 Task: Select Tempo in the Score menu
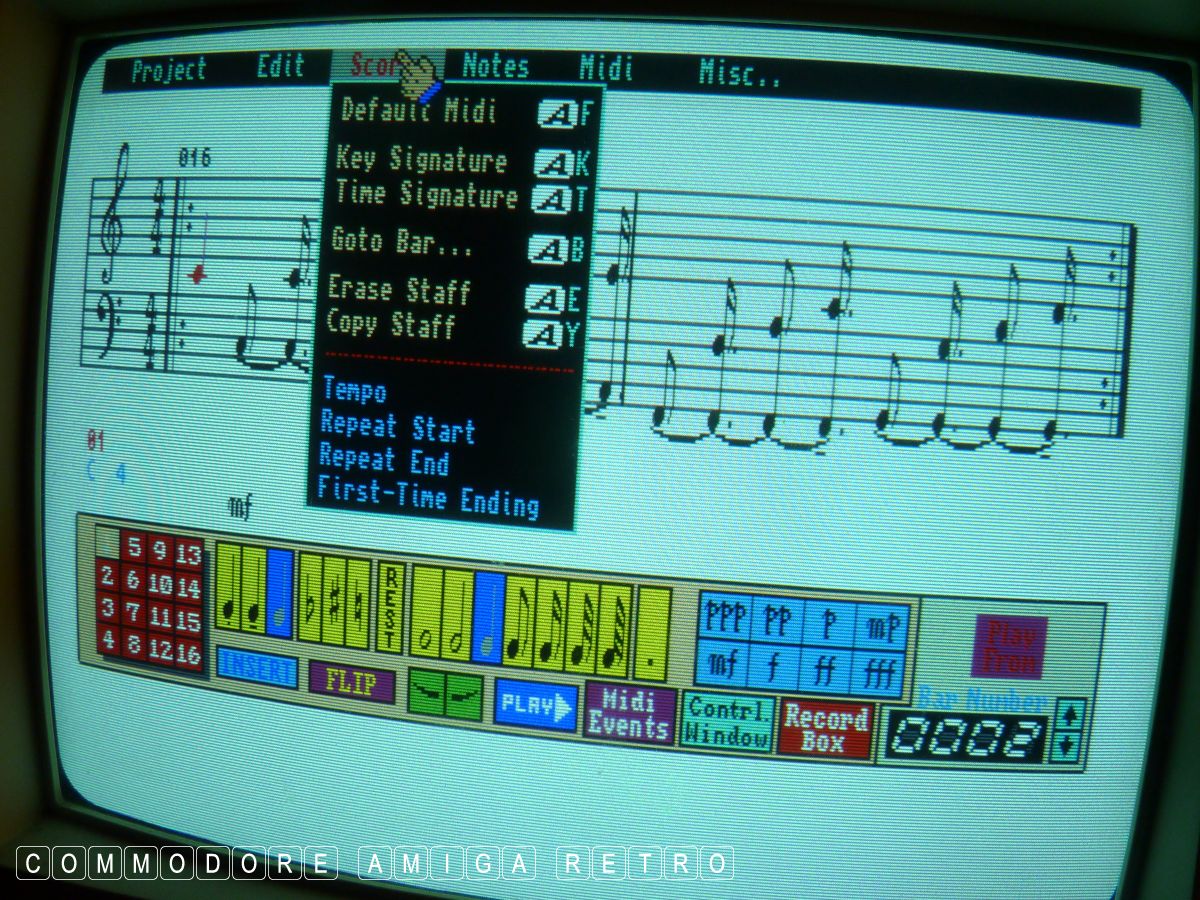click(354, 390)
